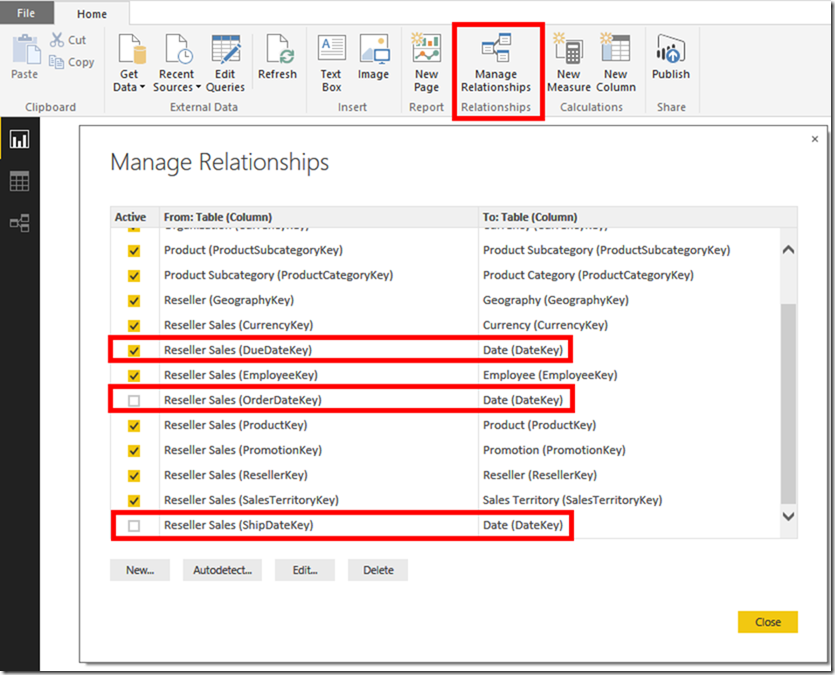The height and width of the screenshot is (675, 835).
Task: Select the Cut scissors command
Action: 68,40
